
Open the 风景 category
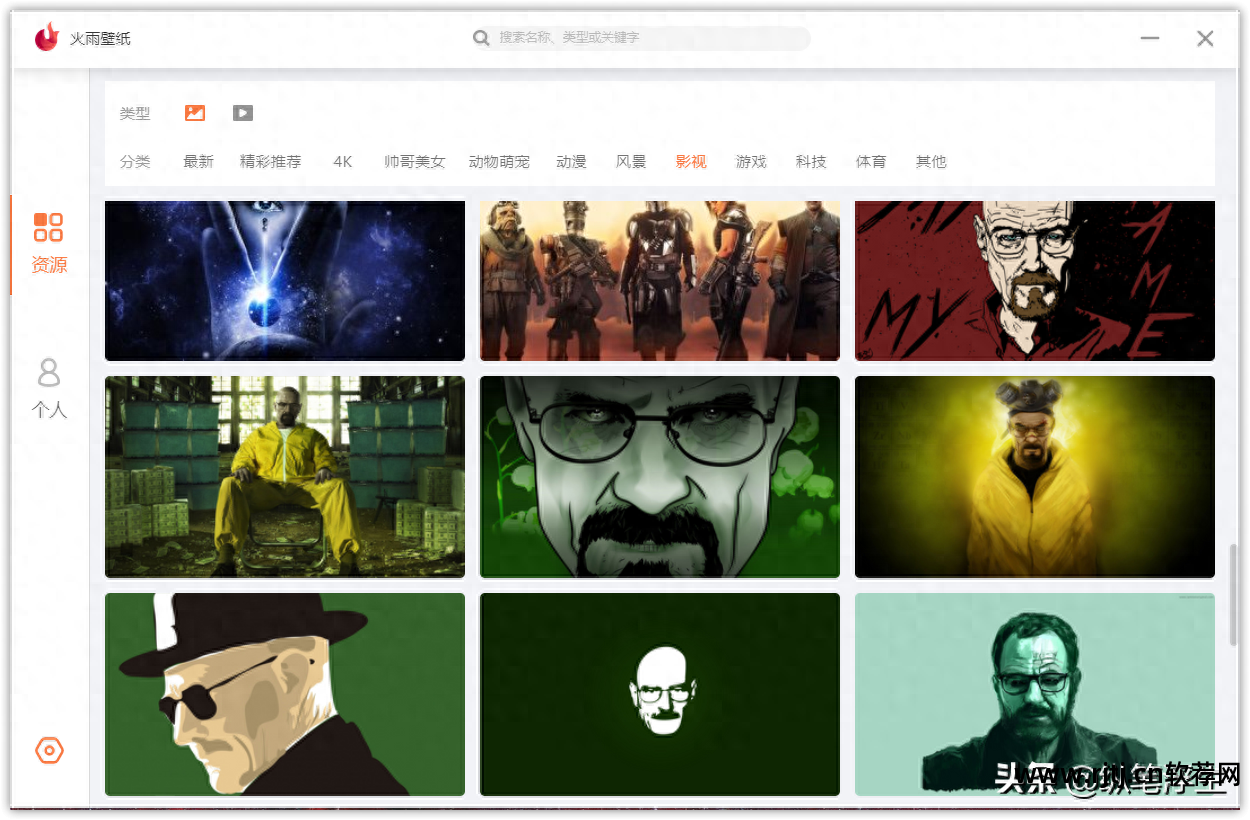[631, 161]
